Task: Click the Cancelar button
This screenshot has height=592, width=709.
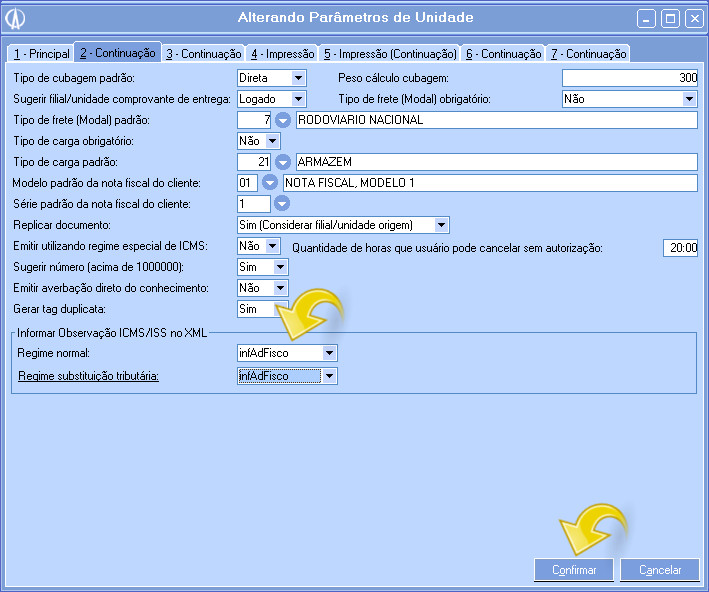Action: click(660, 570)
